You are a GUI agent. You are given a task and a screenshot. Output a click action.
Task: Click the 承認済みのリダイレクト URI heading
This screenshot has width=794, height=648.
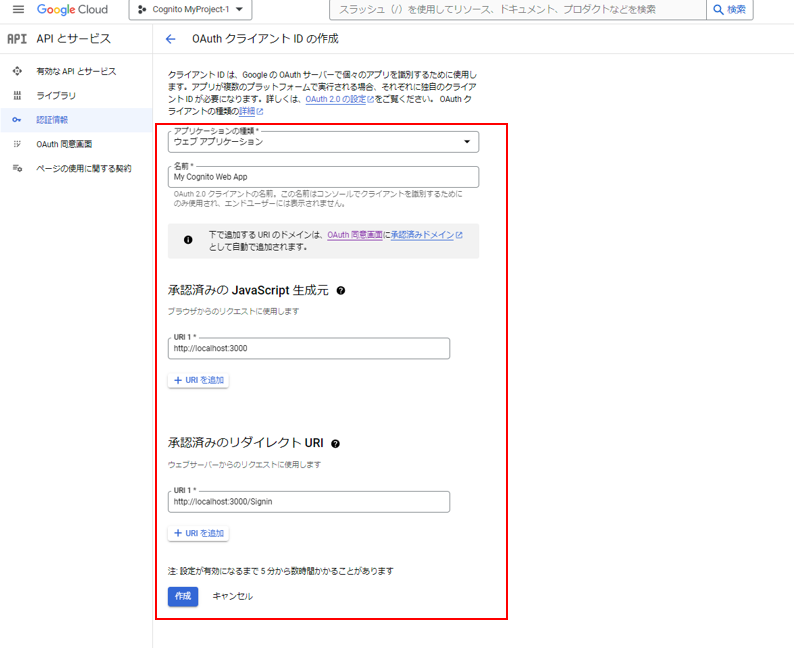click(246, 443)
